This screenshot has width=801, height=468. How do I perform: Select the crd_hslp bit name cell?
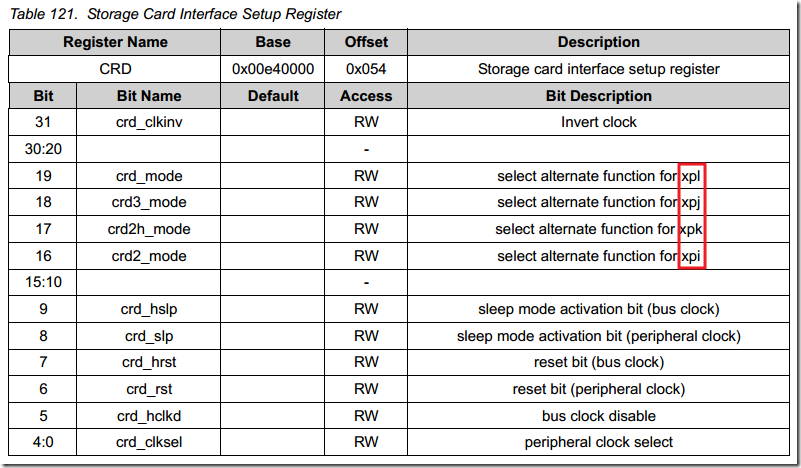tap(147, 309)
